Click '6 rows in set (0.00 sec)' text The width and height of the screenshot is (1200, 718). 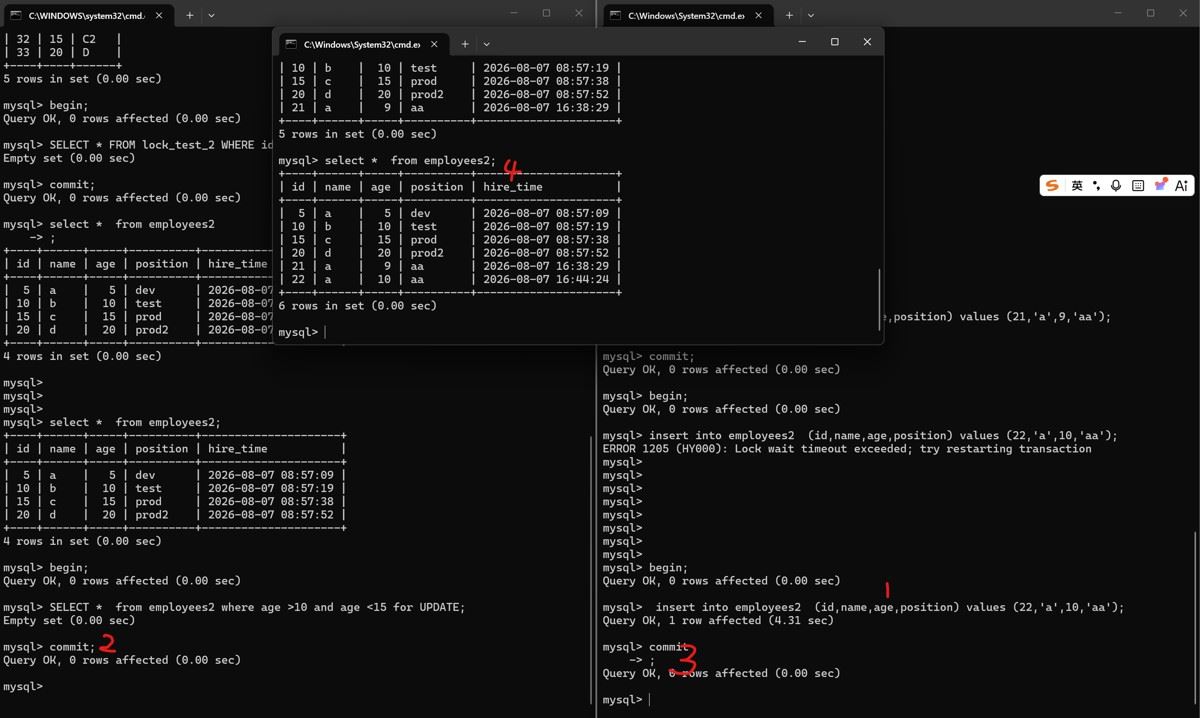pos(357,306)
